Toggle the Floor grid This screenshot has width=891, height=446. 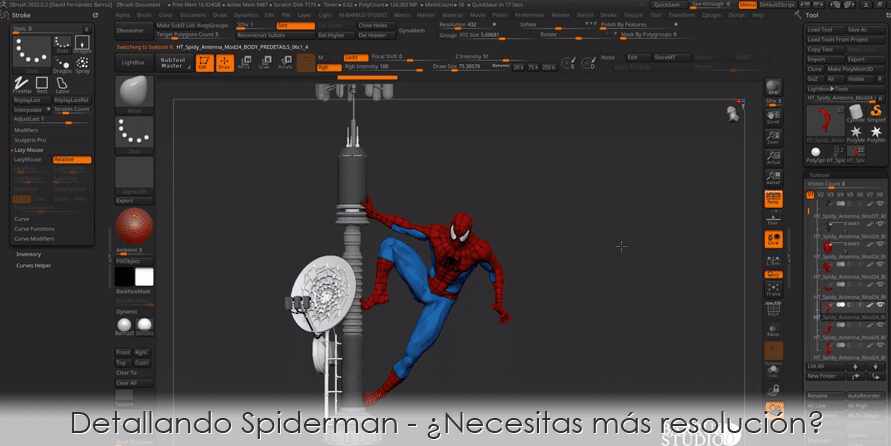(773, 219)
